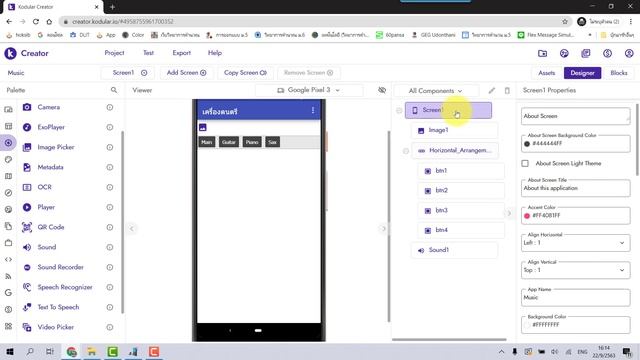Viewport: 640px width, 360px height.
Task: Click the Piano button in the phone preview
Action: [x=252, y=142]
